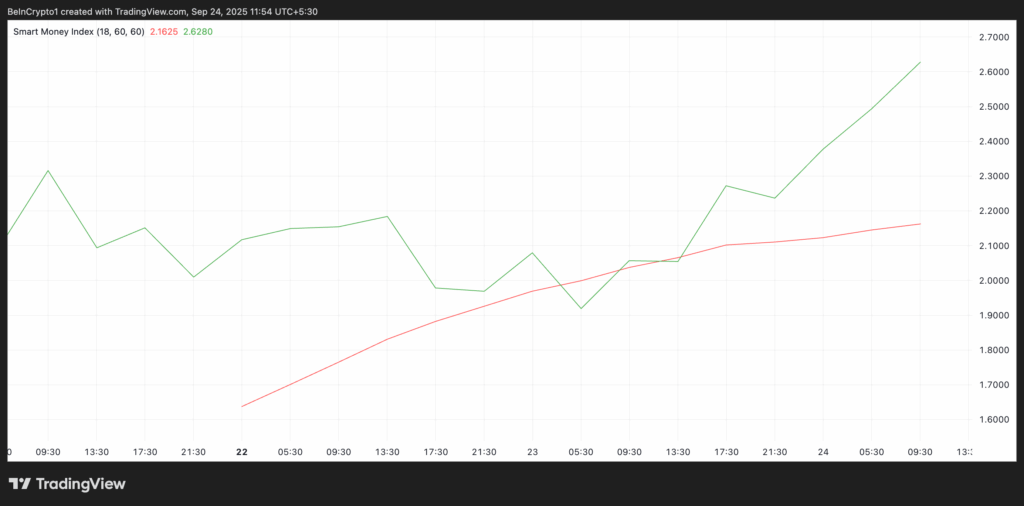The image size is (1024, 506).
Task: Click the last 09:30 time axis label
Action: [919, 452]
